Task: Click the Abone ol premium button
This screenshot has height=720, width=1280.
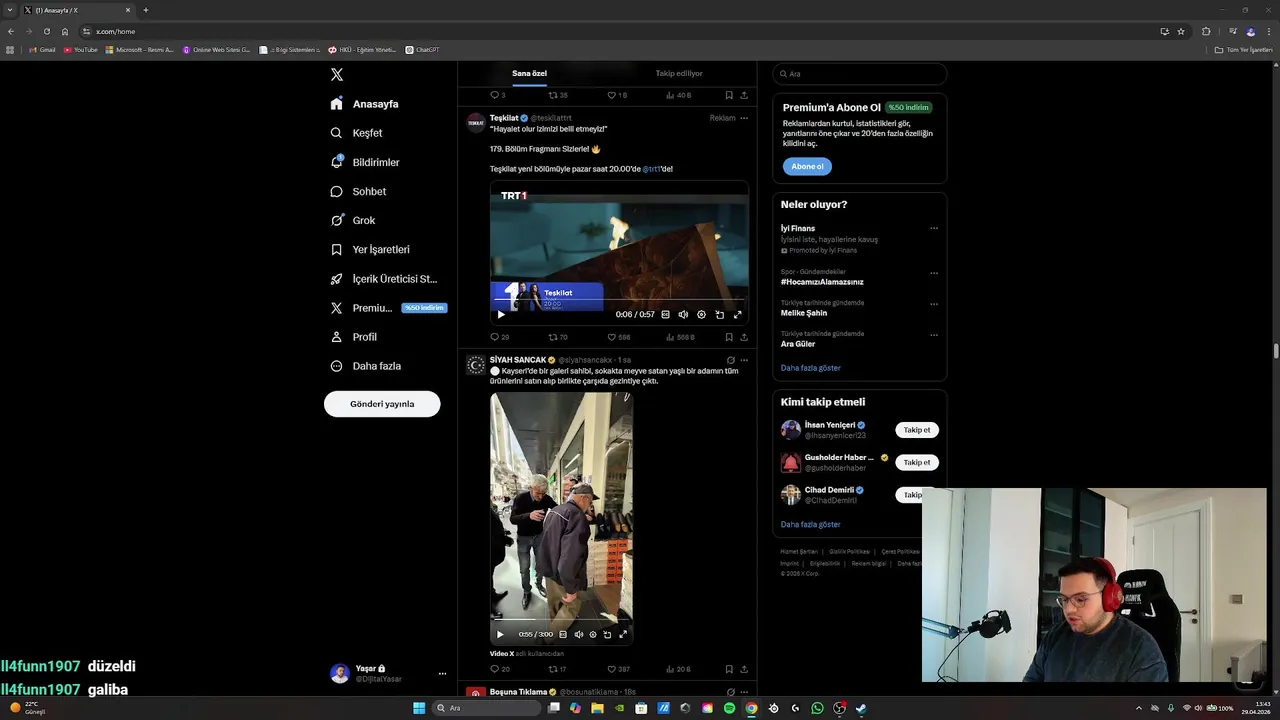Action: point(807,167)
